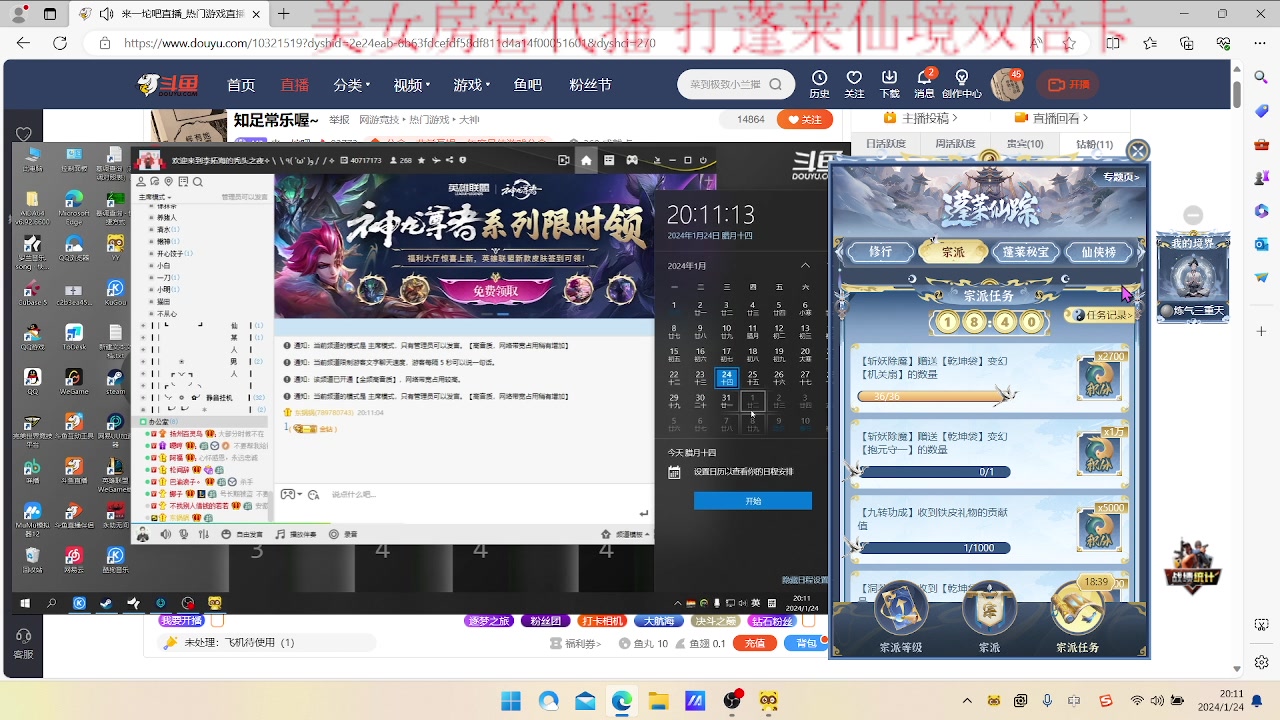Click 福利券 link

tap(578, 644)
